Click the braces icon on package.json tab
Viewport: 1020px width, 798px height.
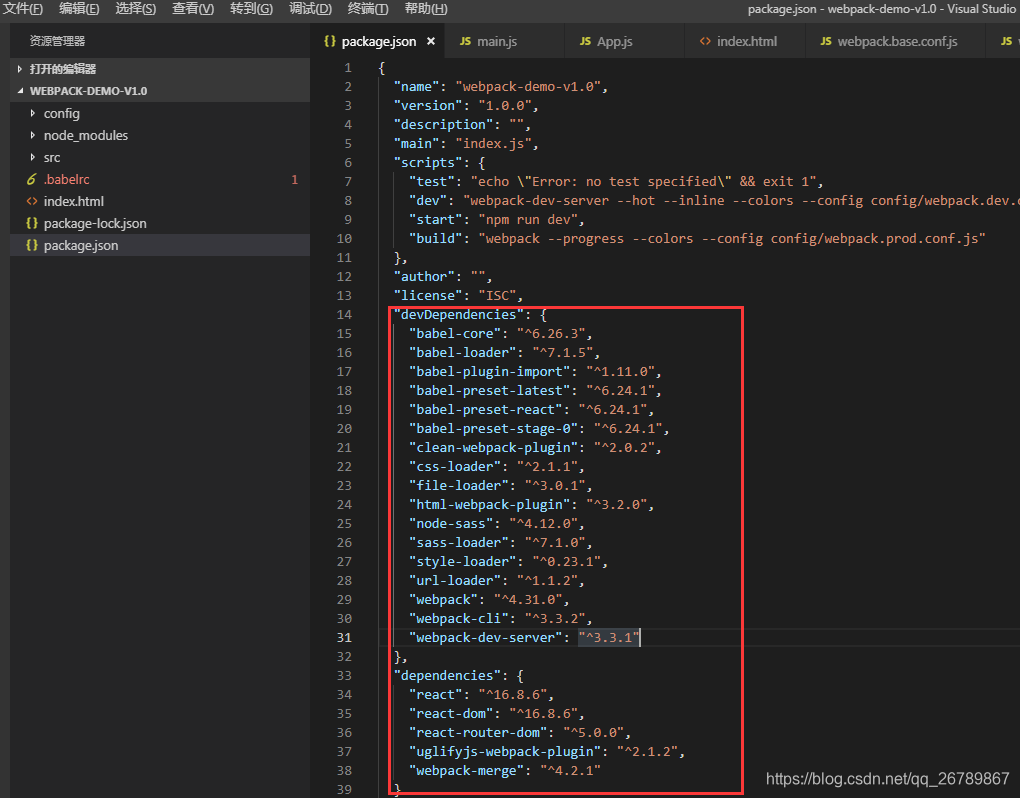[x=330, y=41]
